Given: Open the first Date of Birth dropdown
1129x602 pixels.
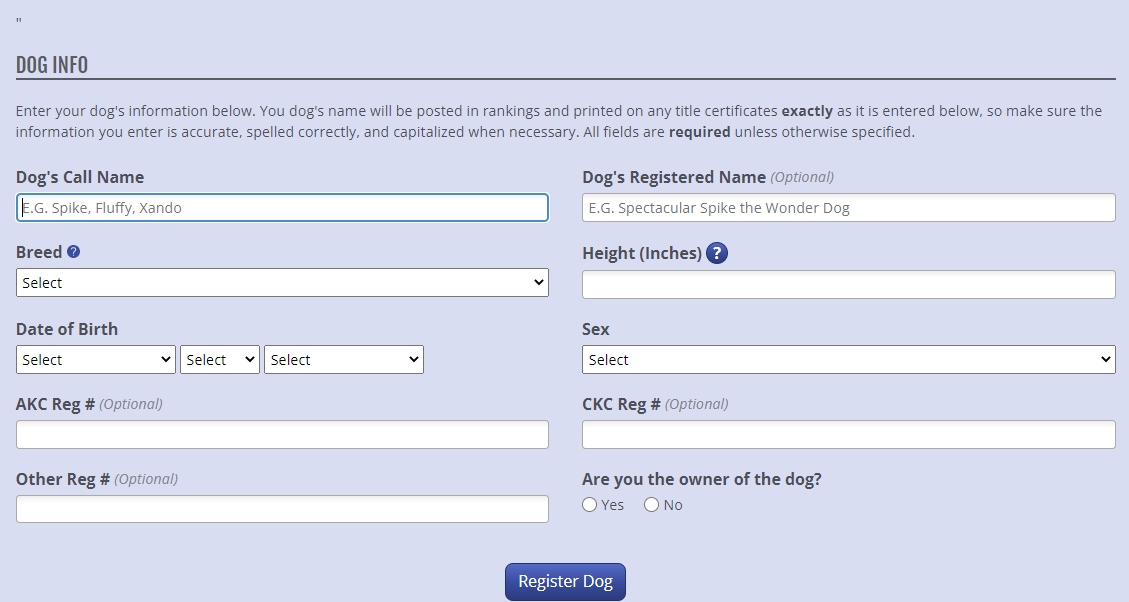Looking at the screenshot, I should click(96, 359).
